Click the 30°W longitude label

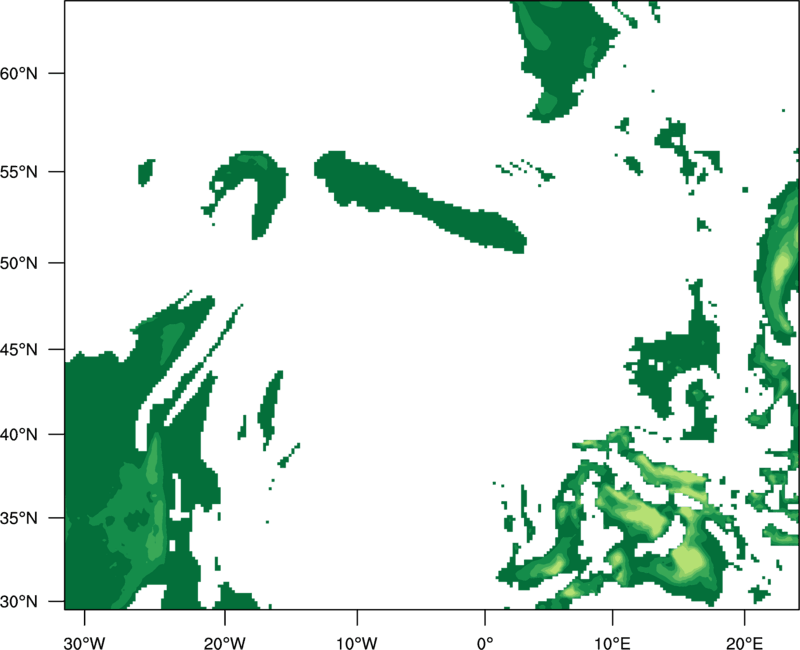point(84,643)
